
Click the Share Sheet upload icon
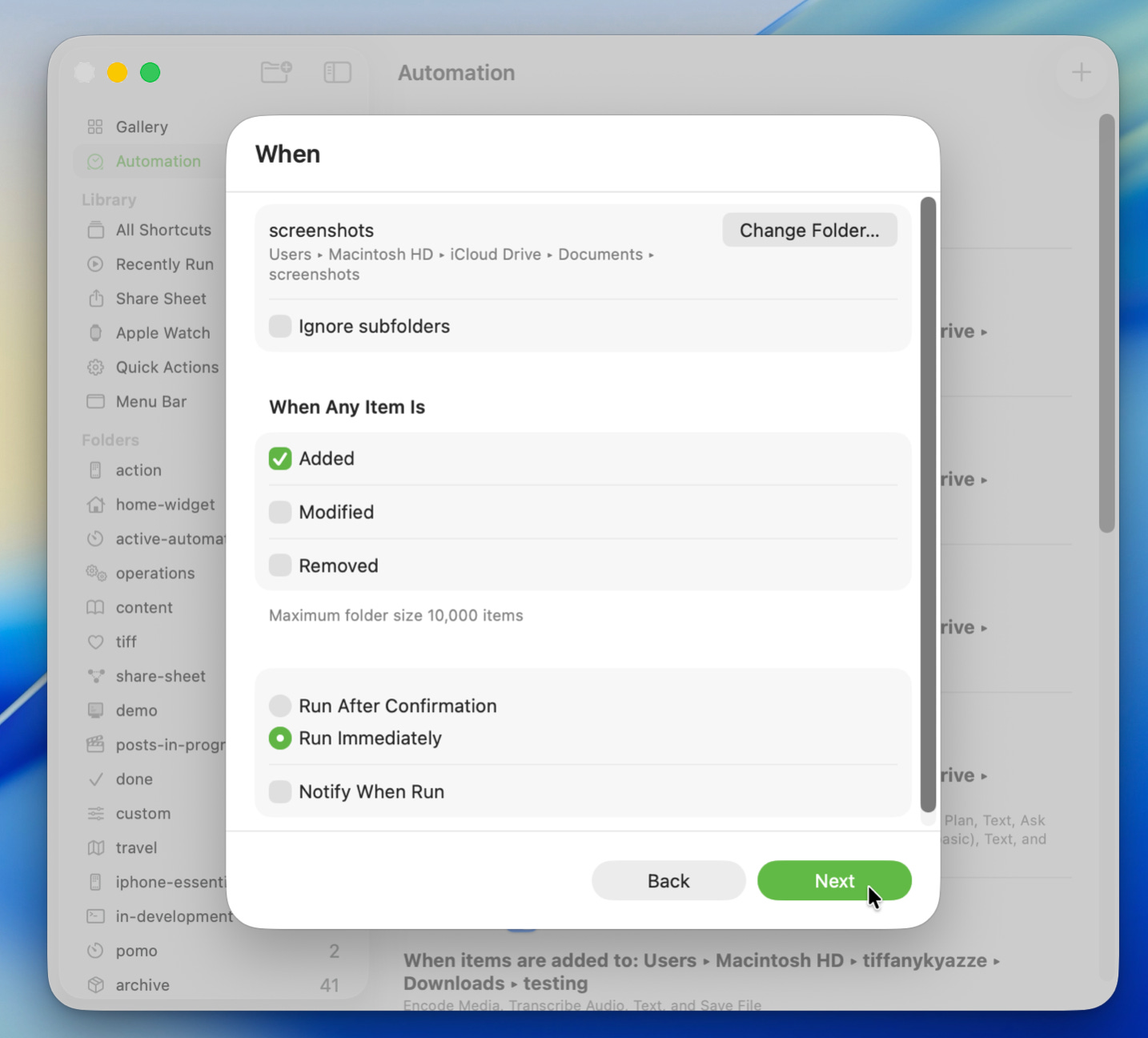pyautogui.click(x=95, y=298)
